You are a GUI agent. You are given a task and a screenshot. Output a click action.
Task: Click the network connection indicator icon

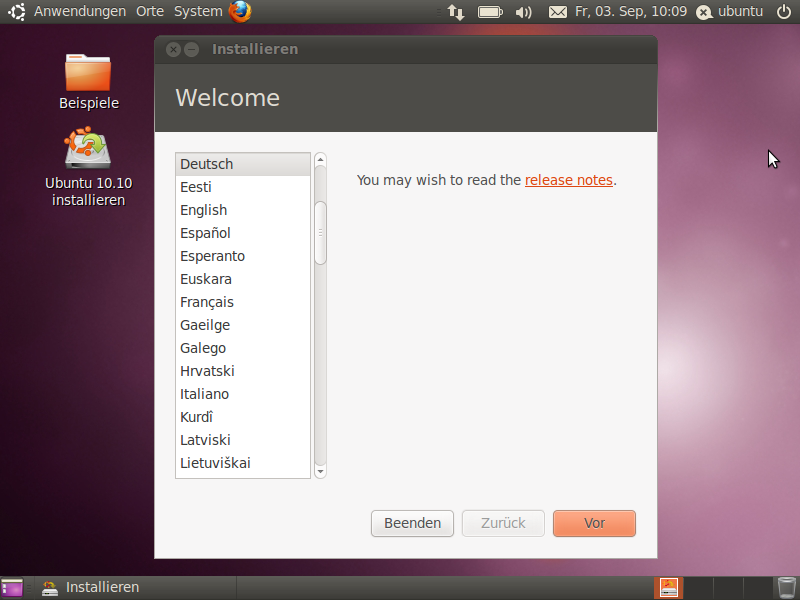point(455,12)
